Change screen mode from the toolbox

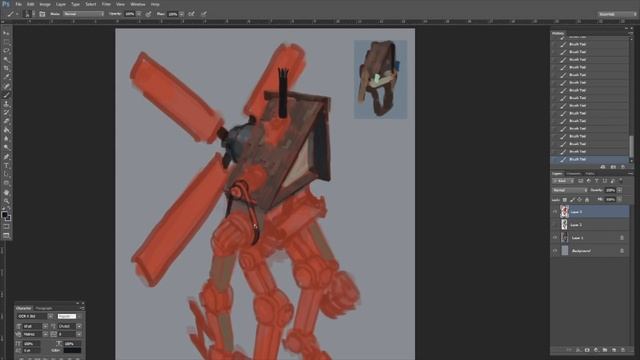[6, 236]
